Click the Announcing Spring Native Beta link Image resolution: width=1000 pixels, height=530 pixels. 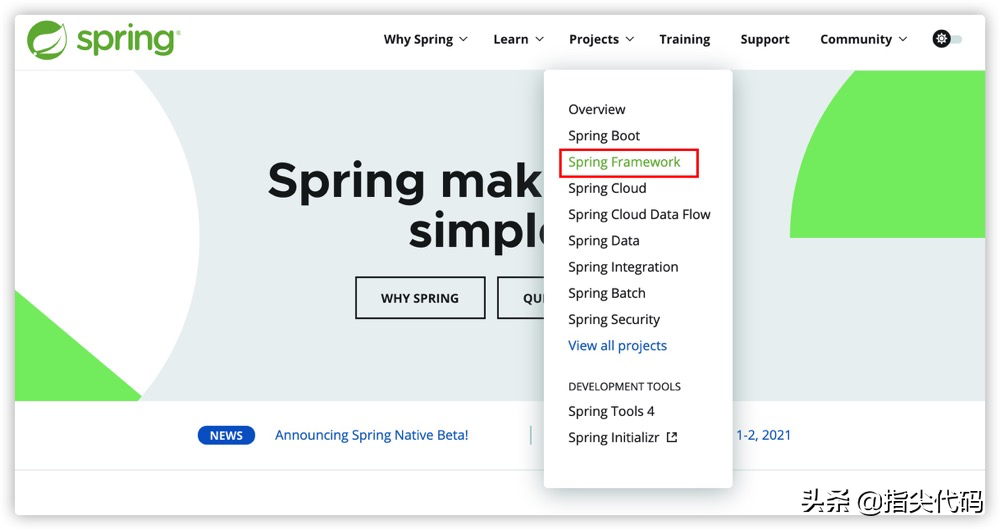pyautogui.click(x=371, y=435)
